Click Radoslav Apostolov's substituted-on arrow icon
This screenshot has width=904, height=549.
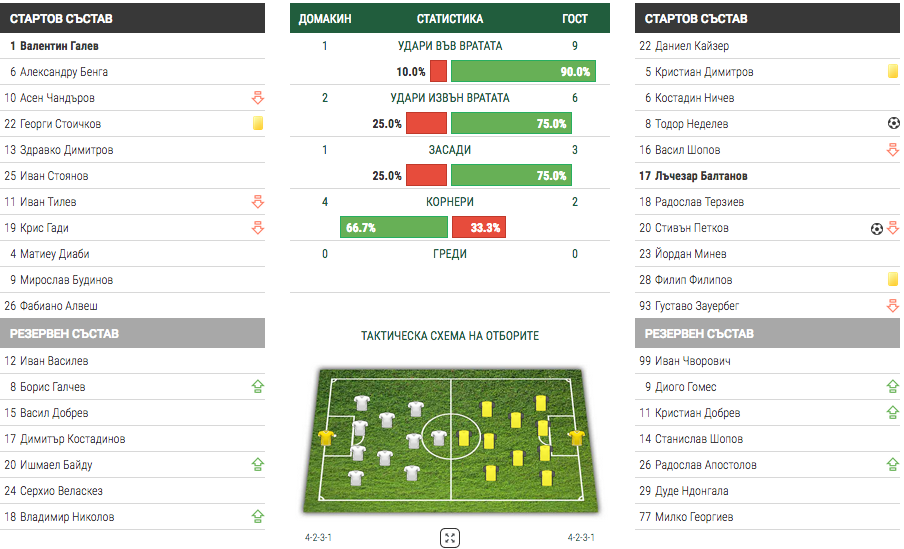click(893, 465)
